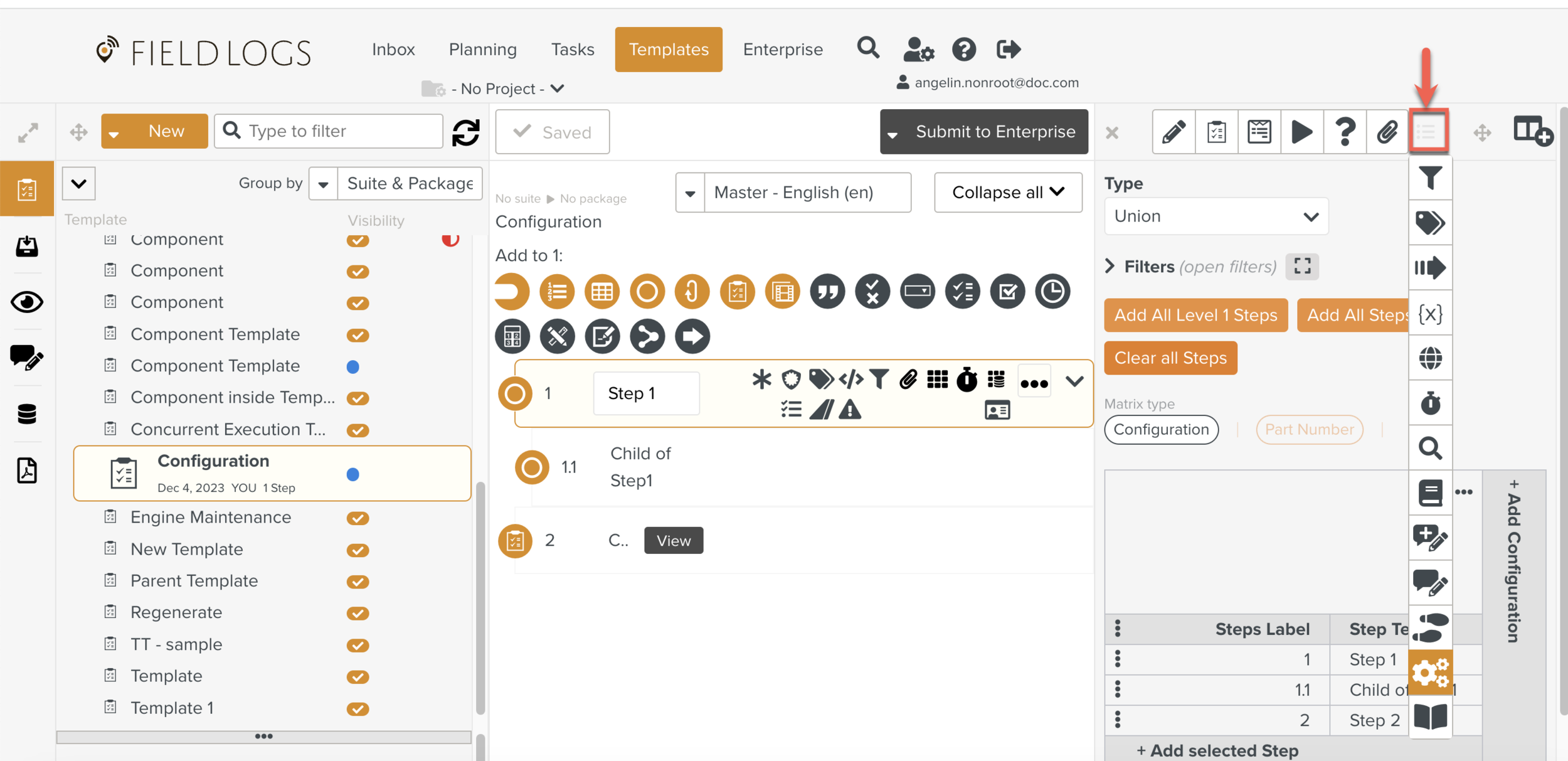The height and width of the screenshot is (761, 1568).
Task: Open the search magnifier in top navigation
Action: coord(868,48)
